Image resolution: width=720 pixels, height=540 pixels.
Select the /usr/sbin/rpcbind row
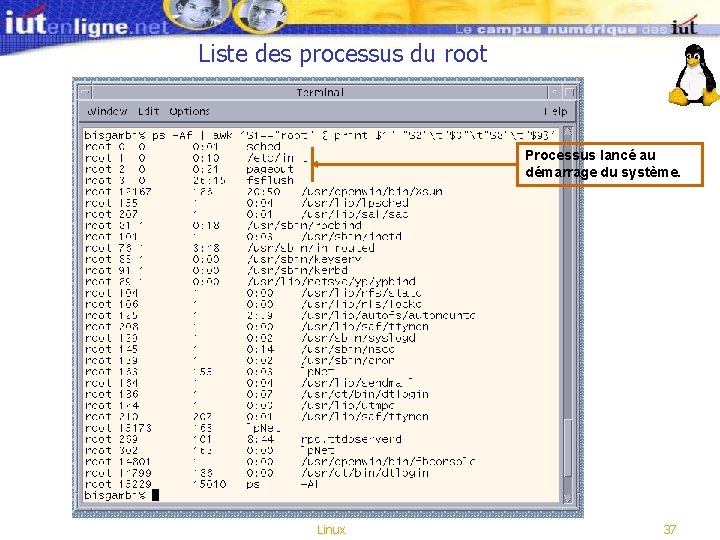tap(223, 225)
